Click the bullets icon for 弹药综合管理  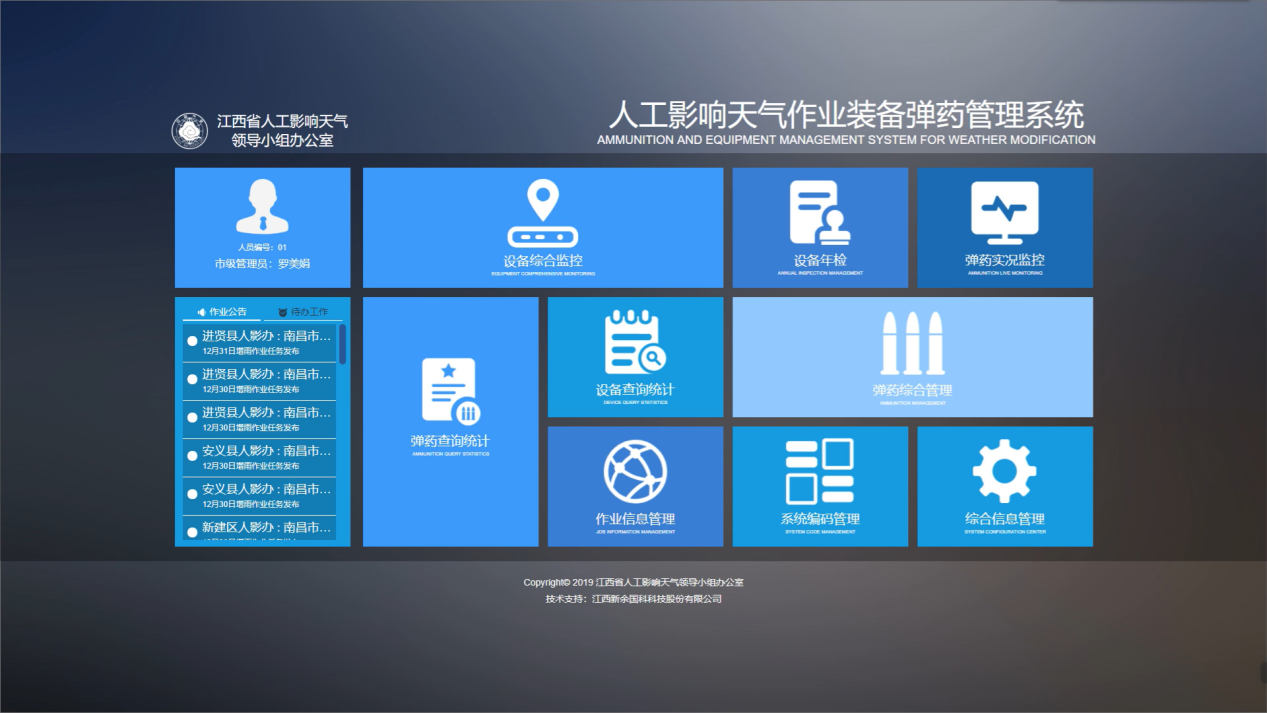click(x=911, y=343)
